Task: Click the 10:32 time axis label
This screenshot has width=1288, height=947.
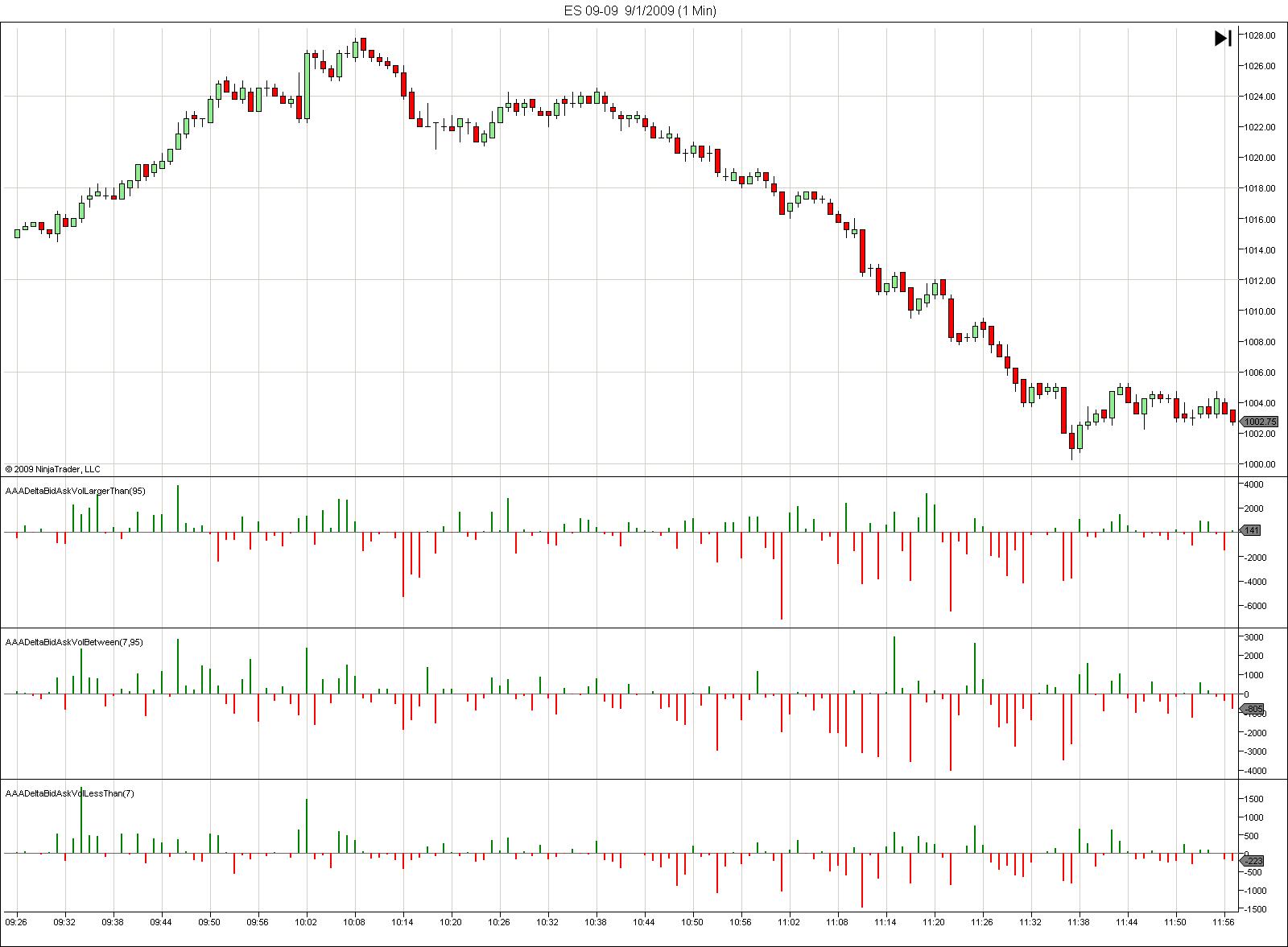Action: click(x=547, y=922)
